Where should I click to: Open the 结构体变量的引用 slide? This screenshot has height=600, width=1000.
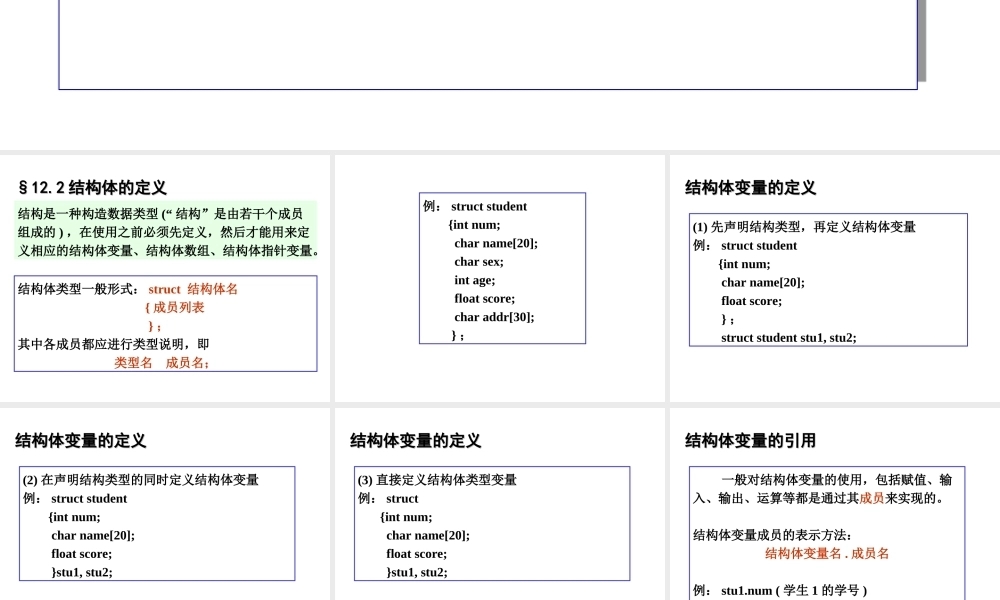coord(835,504)
